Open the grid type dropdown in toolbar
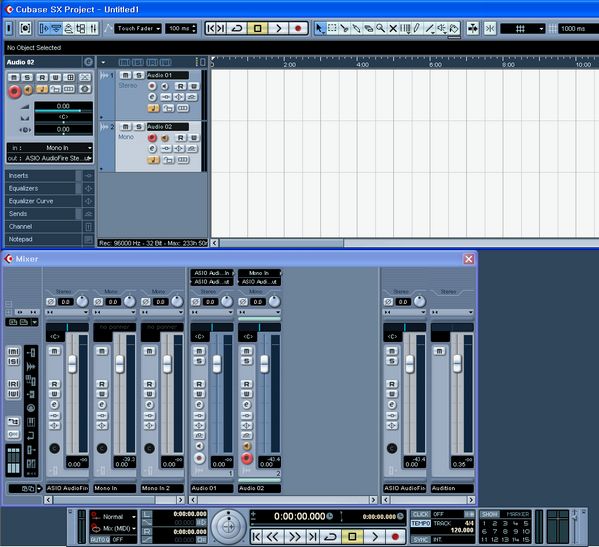The height and width of the screenshot is (547, 599). [522, 29]
